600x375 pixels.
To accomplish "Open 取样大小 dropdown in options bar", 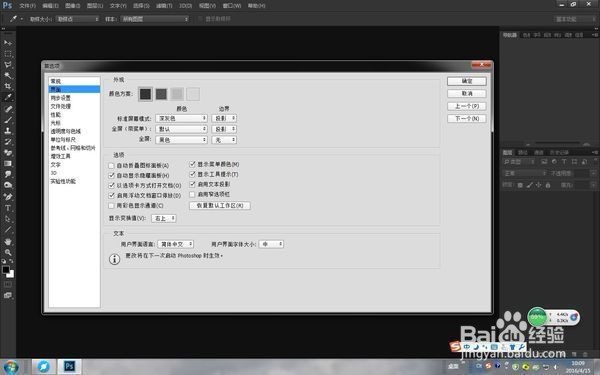I will point(77,19).
